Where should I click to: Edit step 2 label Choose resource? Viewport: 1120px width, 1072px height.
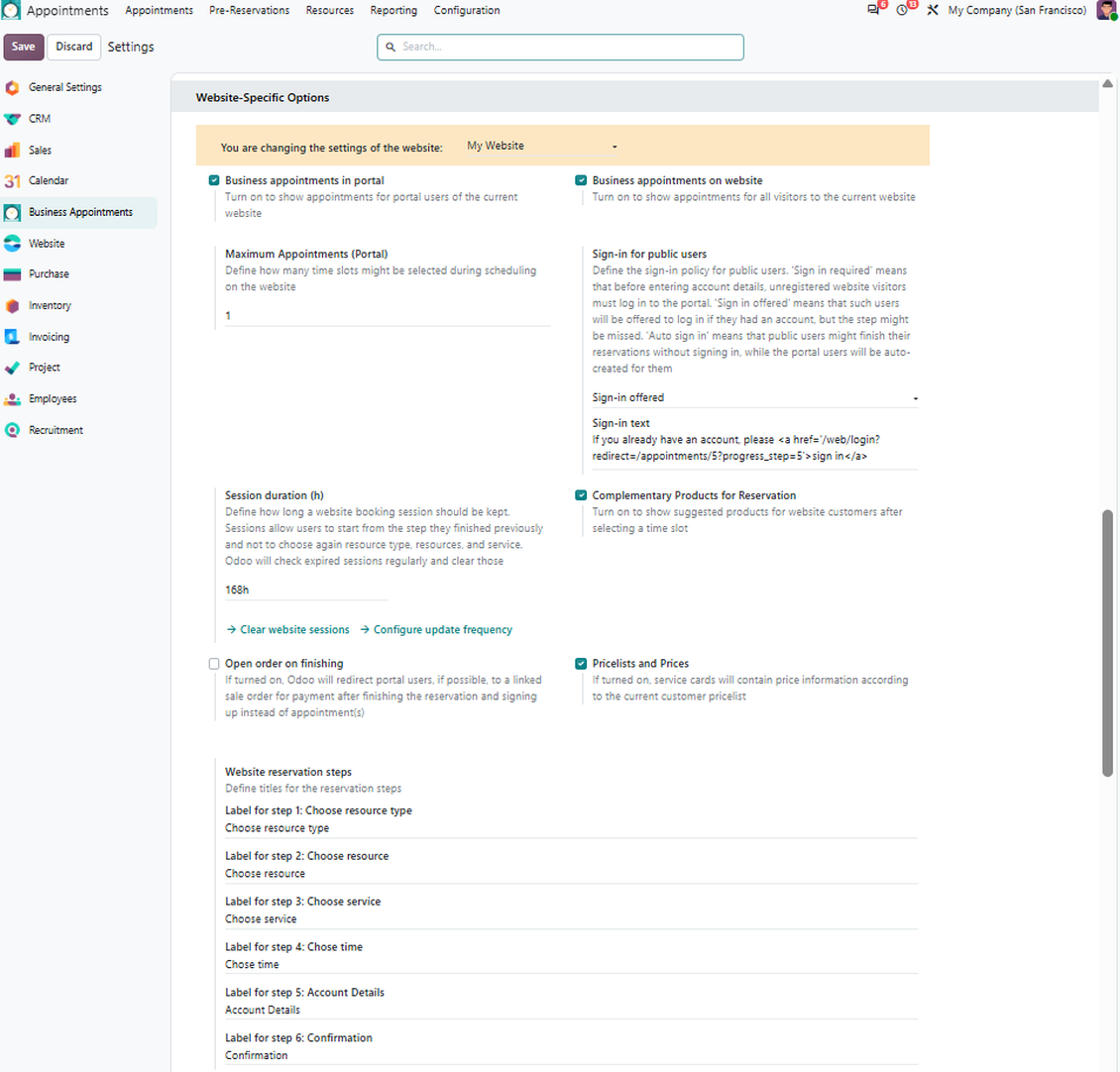click(571, 874)
